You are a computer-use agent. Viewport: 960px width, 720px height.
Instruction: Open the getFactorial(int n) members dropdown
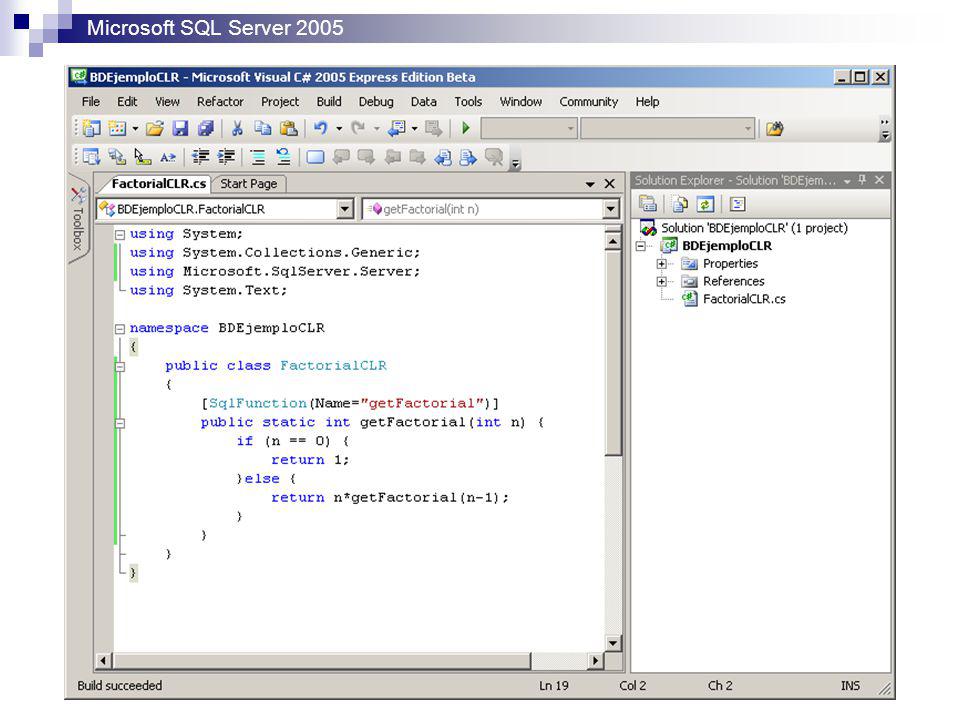point(610,209)
